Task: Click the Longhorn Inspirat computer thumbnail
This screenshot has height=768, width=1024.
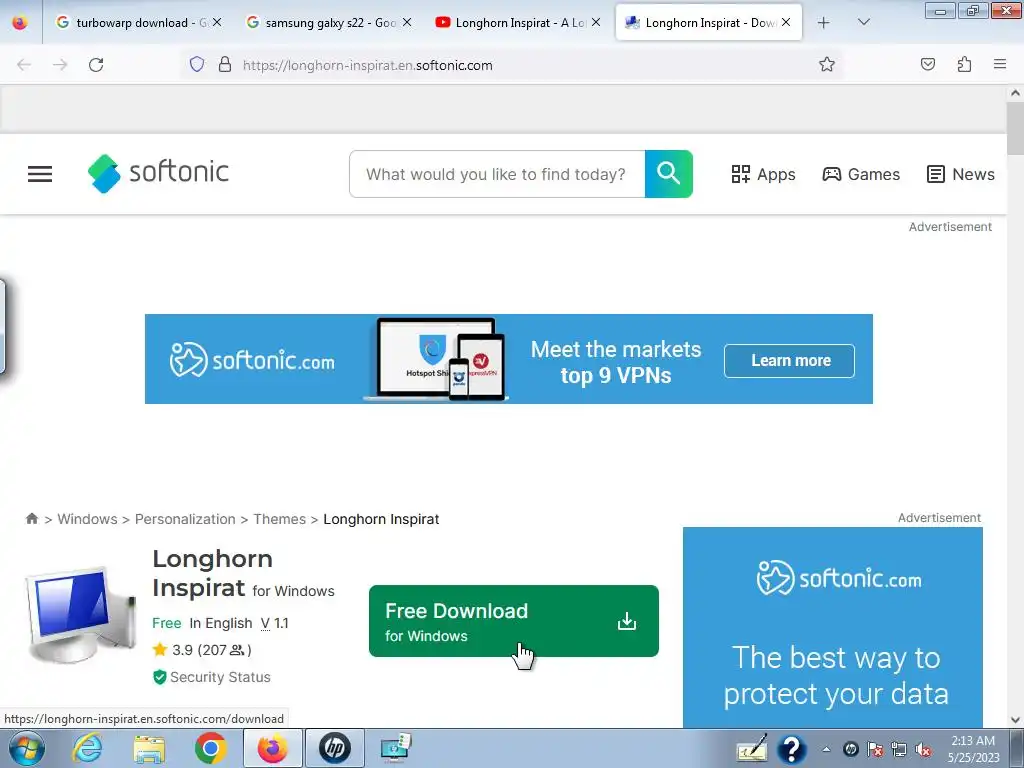Action: [x=81, y=614]
